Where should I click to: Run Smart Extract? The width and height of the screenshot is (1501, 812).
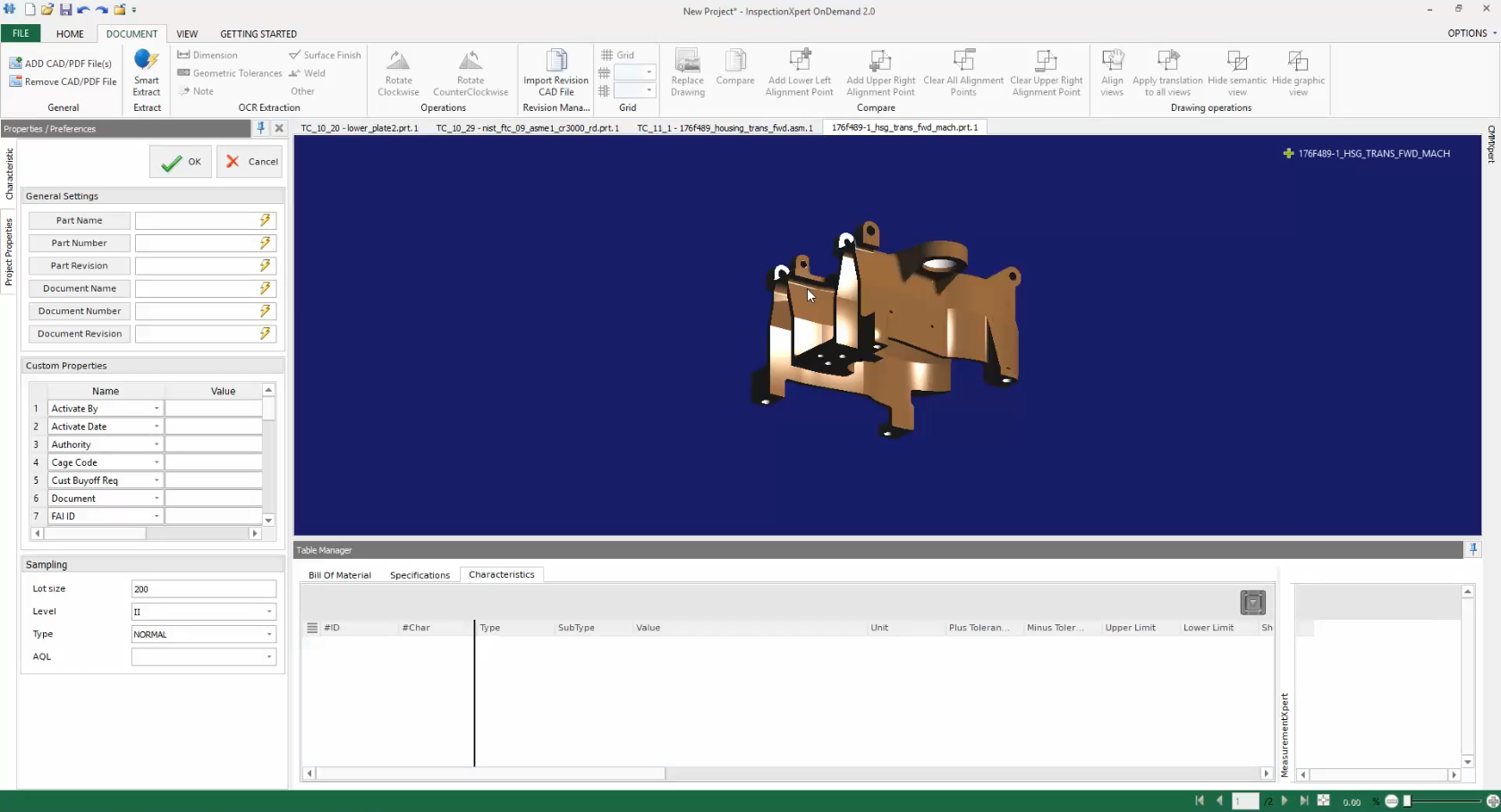[x=146, y=73]
